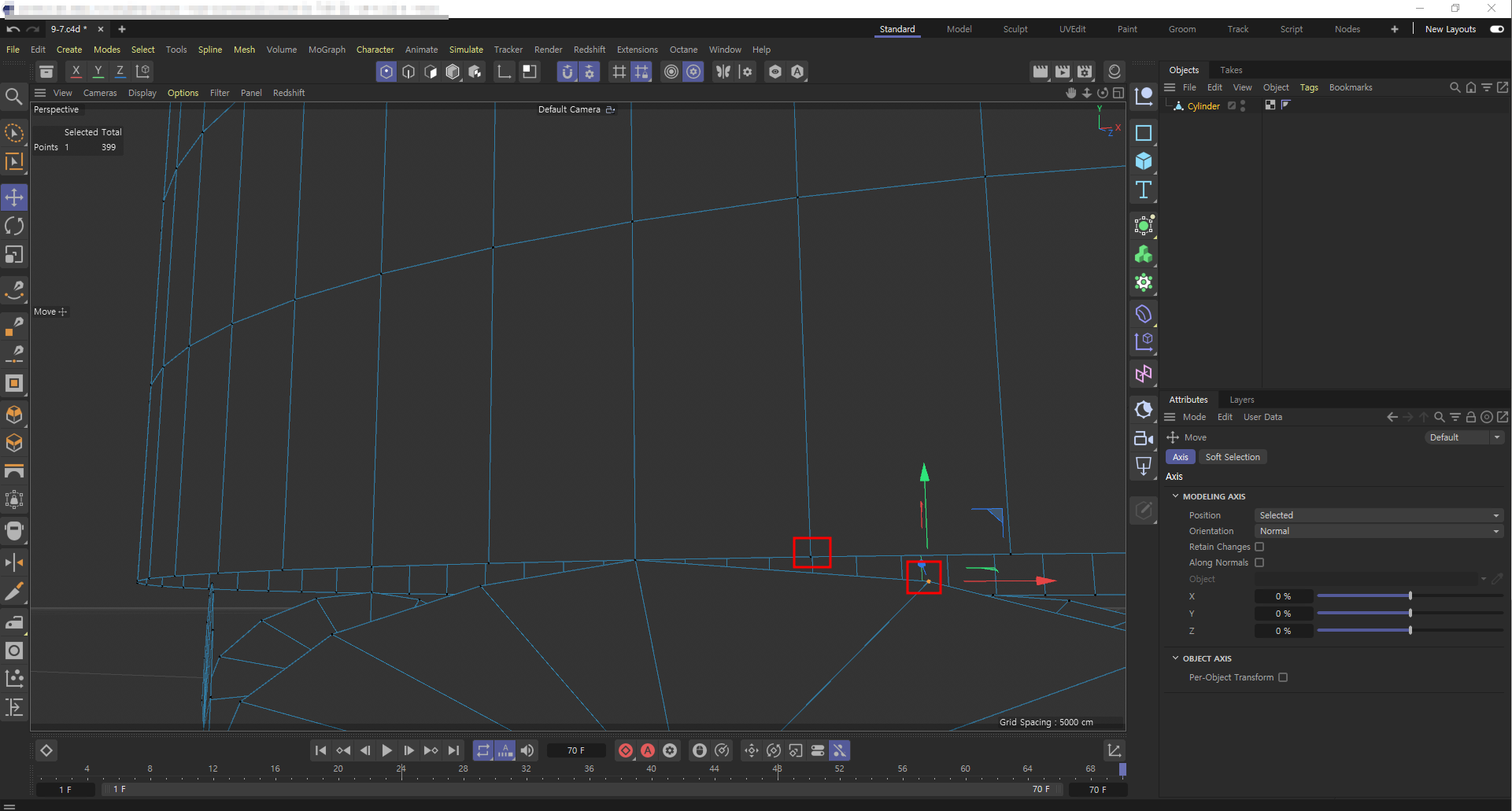Toggle the New Layouts switch
This screenshot has height=811, width=1512.
[1497, 29]
